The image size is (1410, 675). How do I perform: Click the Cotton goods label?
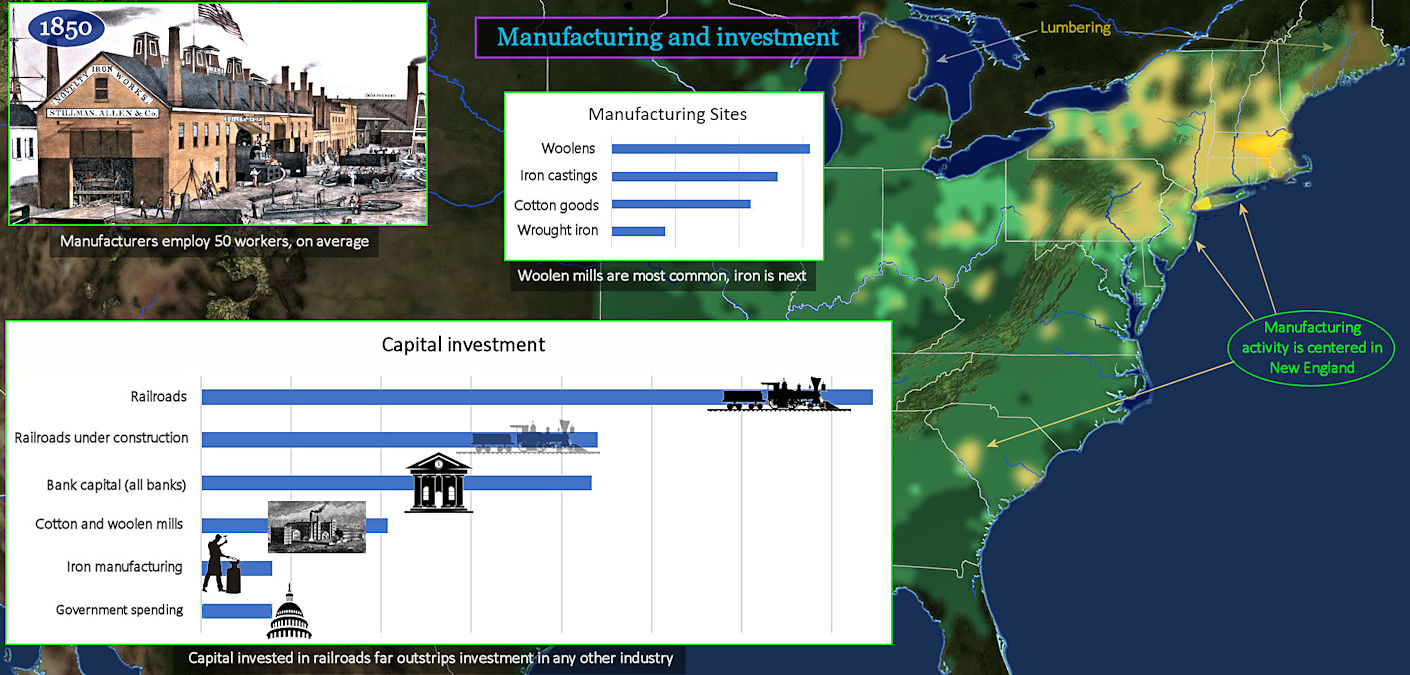point(556,205)
